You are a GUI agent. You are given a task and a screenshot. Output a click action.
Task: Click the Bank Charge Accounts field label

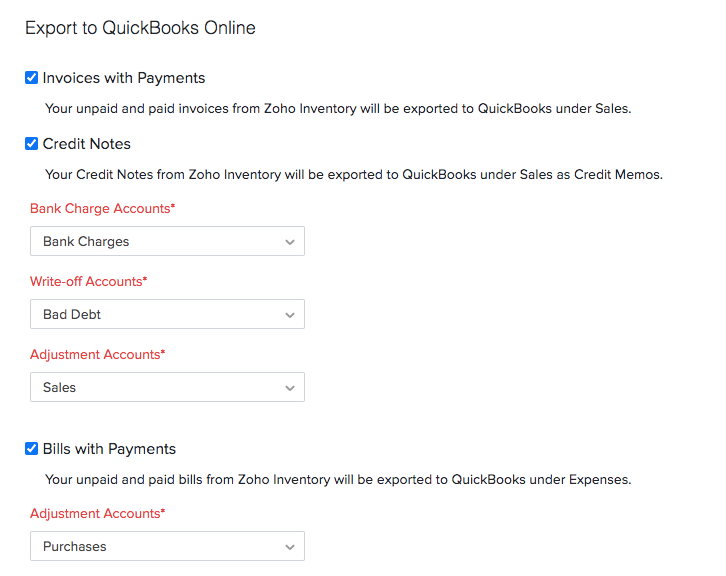(x=102, y=208)
